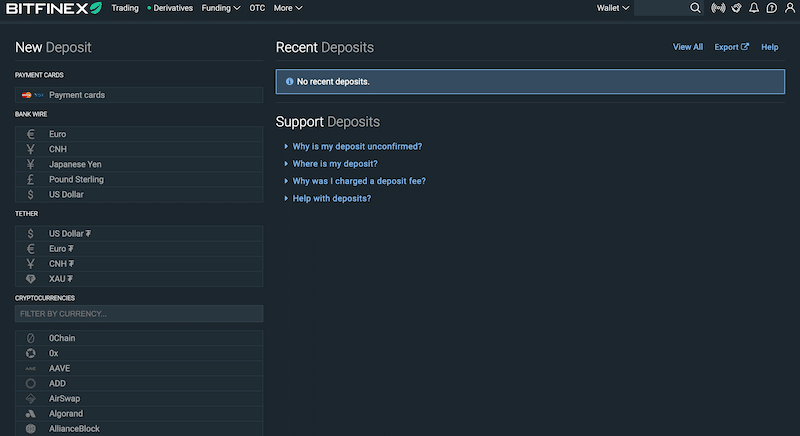The image size is (800, 436).
Task: Click the AllianceBlock logo icon
Action: click(31, 429)
